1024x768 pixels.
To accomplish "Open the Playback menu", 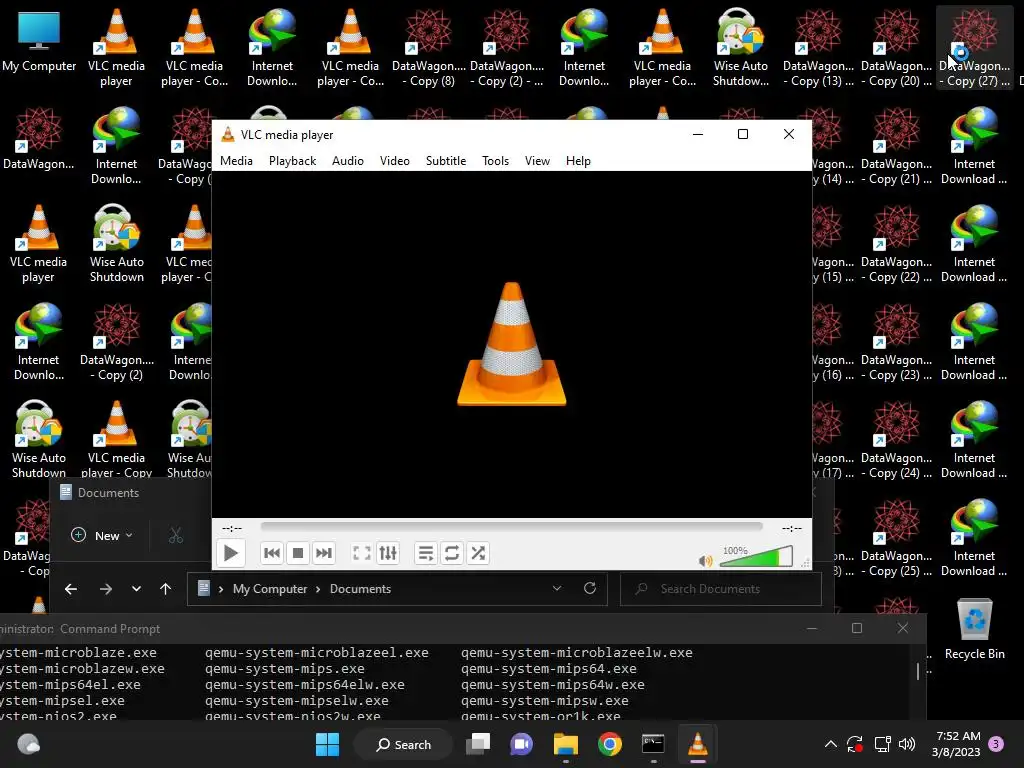I will click(293, 161).
